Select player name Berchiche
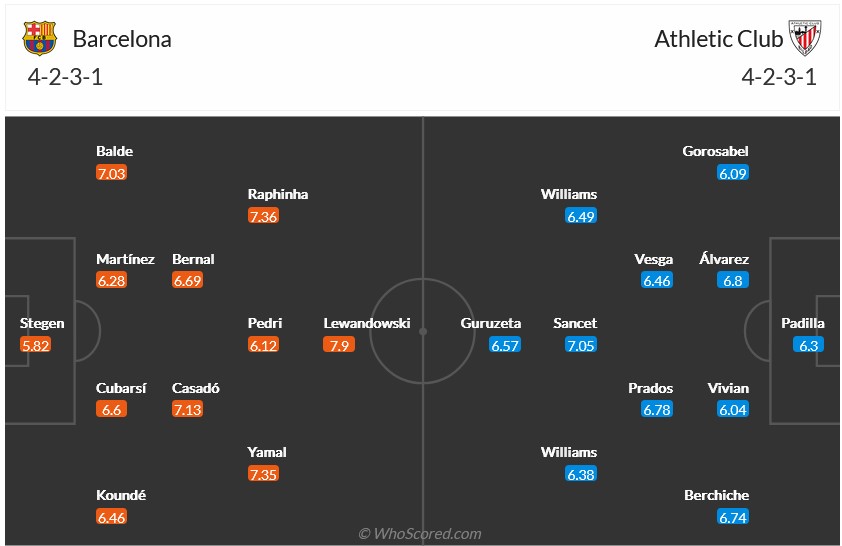The height and width of the screenshot is (546, 842). [x=716, y=495]
